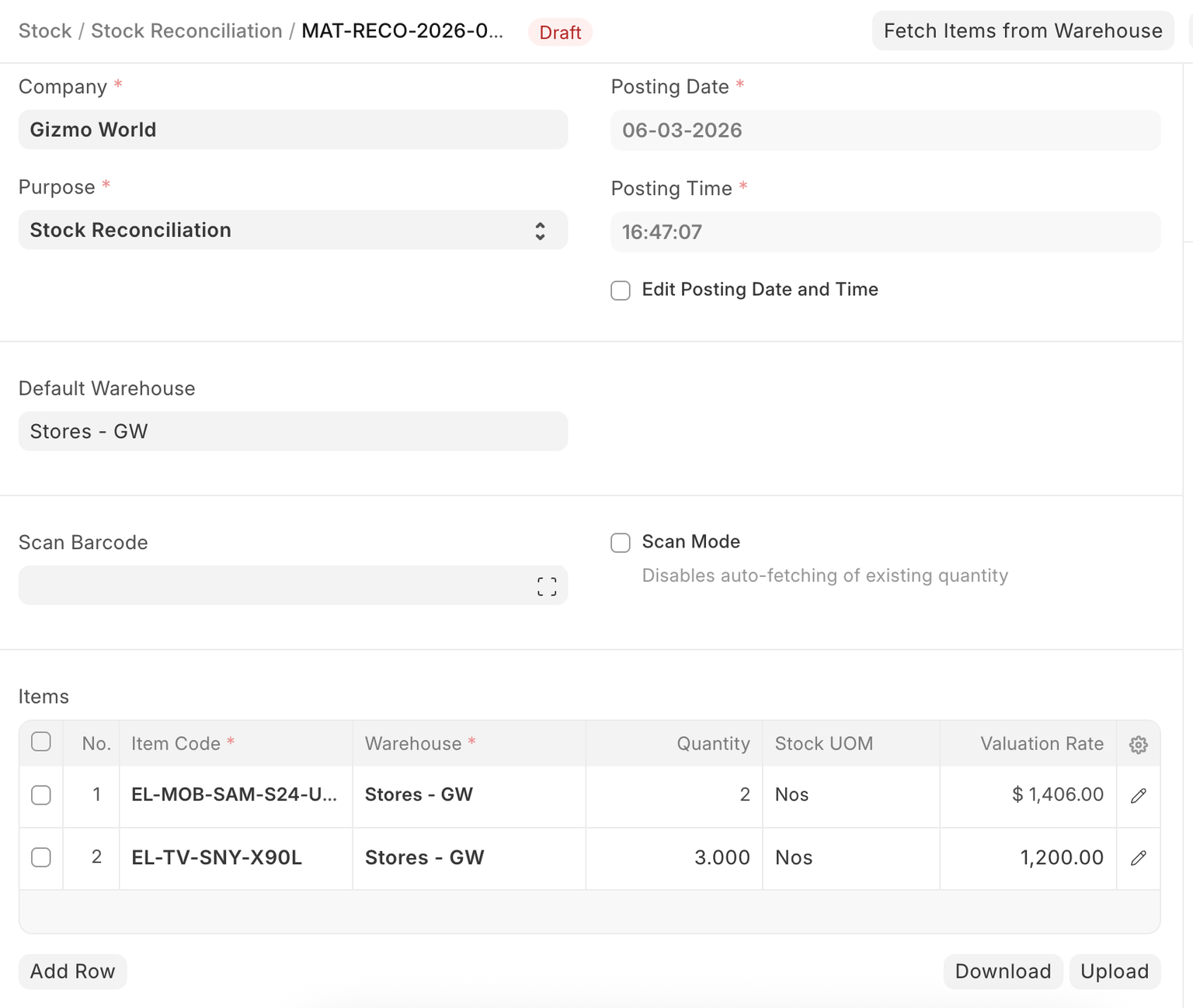
Task: Click the Upload button
Action: tap(1114, 972)
